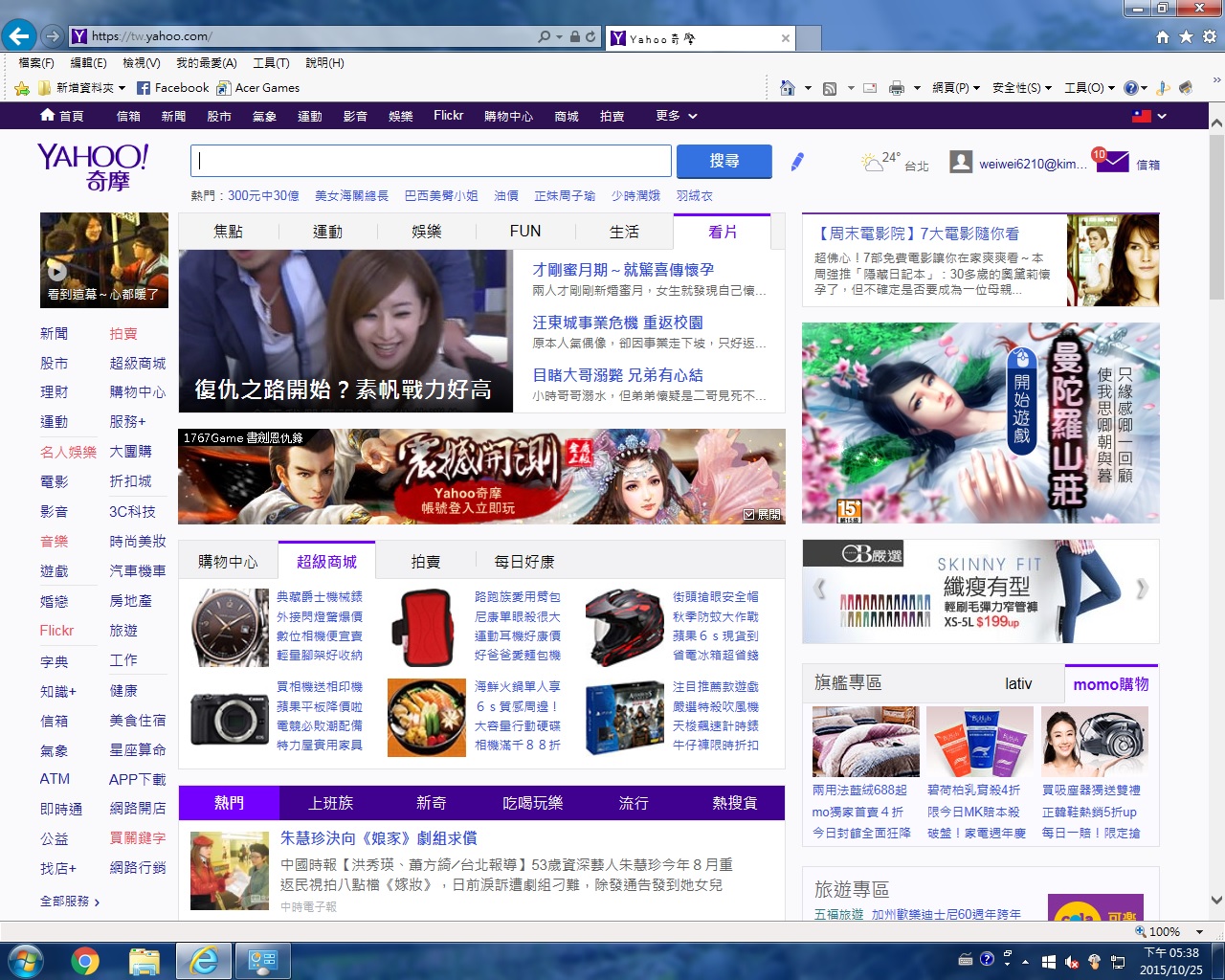Open IE home icon at top right
This screenshot has width=1225, height=980.
coord(1163,36)
